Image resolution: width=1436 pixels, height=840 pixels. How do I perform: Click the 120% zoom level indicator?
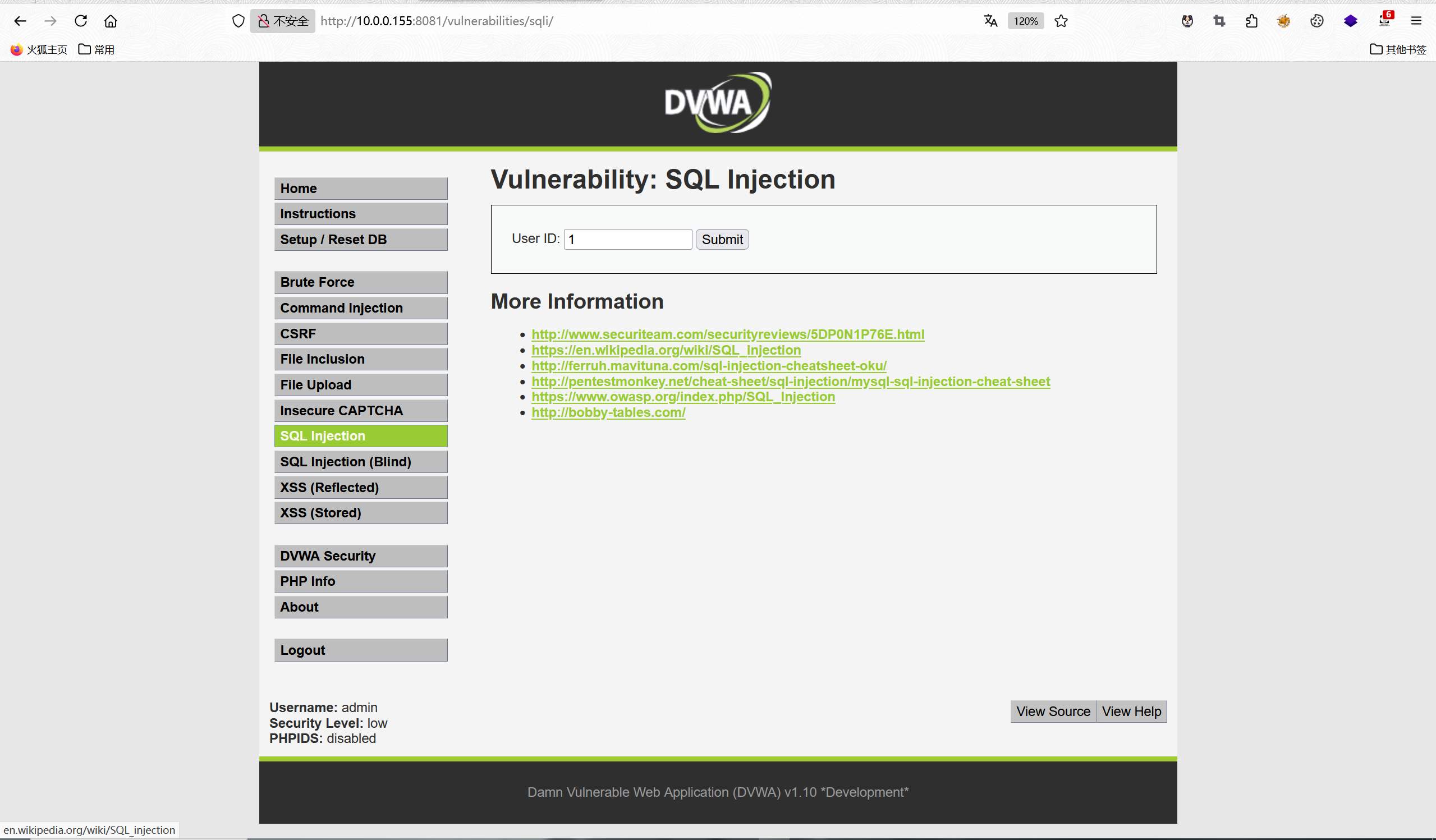tap(1025, 21)
